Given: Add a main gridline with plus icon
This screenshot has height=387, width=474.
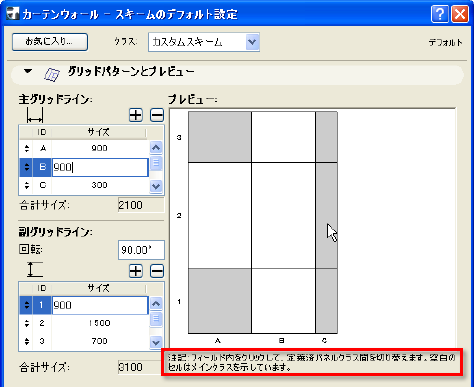Looking at the screenshot, I should click(136, 115).
